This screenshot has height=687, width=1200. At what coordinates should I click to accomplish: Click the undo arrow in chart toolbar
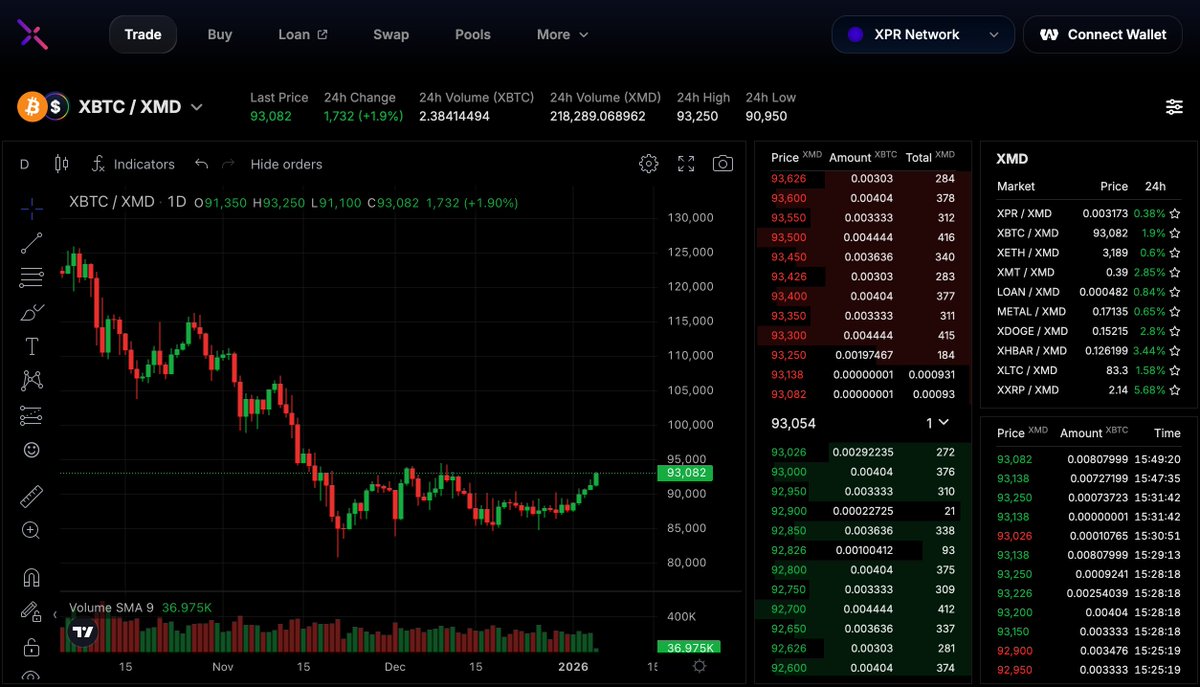(201, 164)
